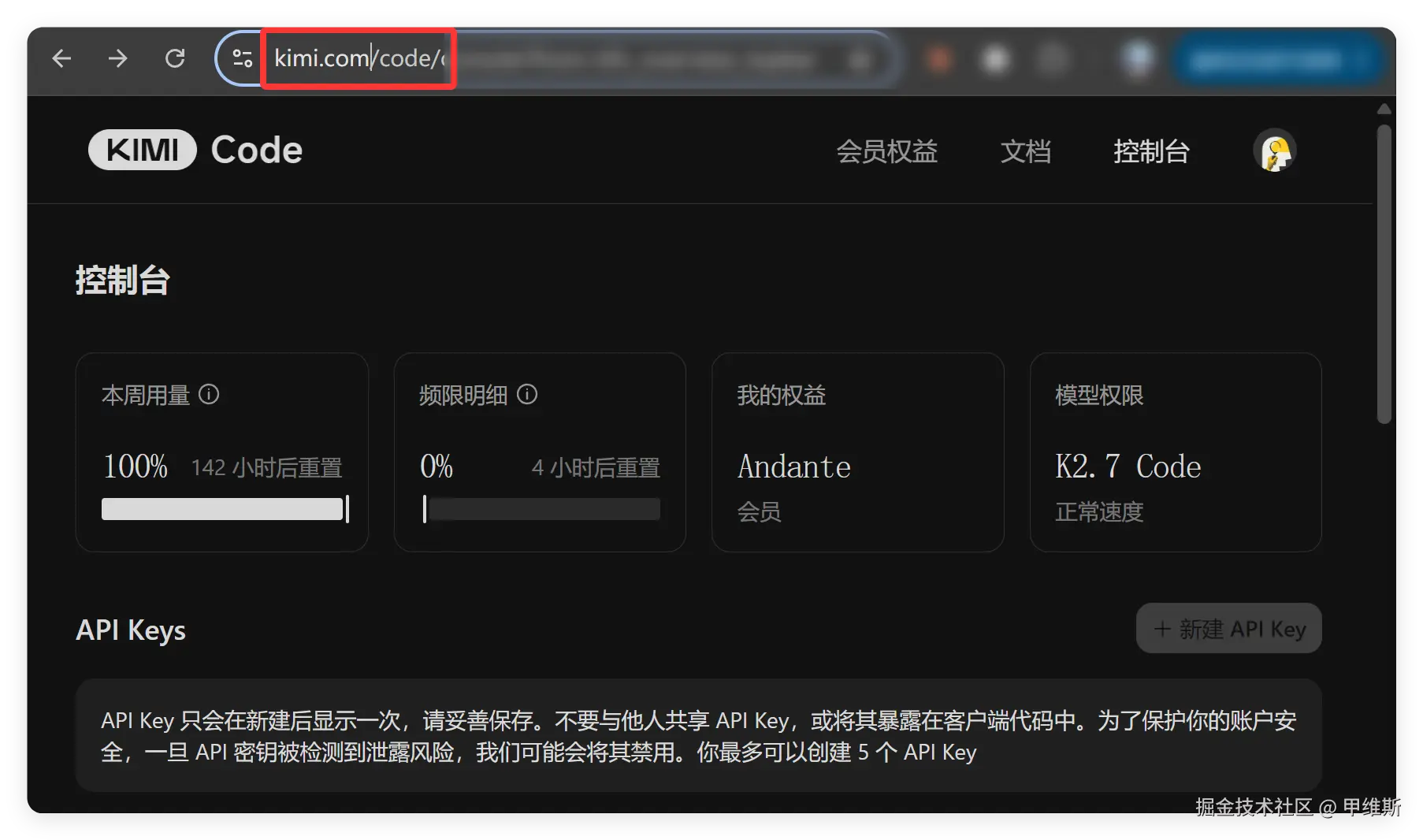
Task: Click the 100% weekly usage progress bar
Action: [225, 509]
